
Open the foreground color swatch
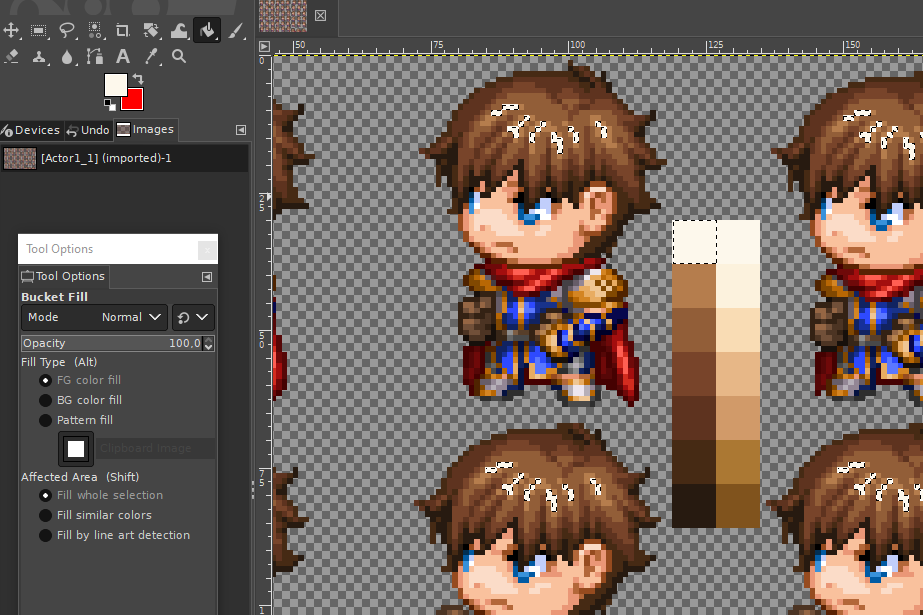point(115,84)
